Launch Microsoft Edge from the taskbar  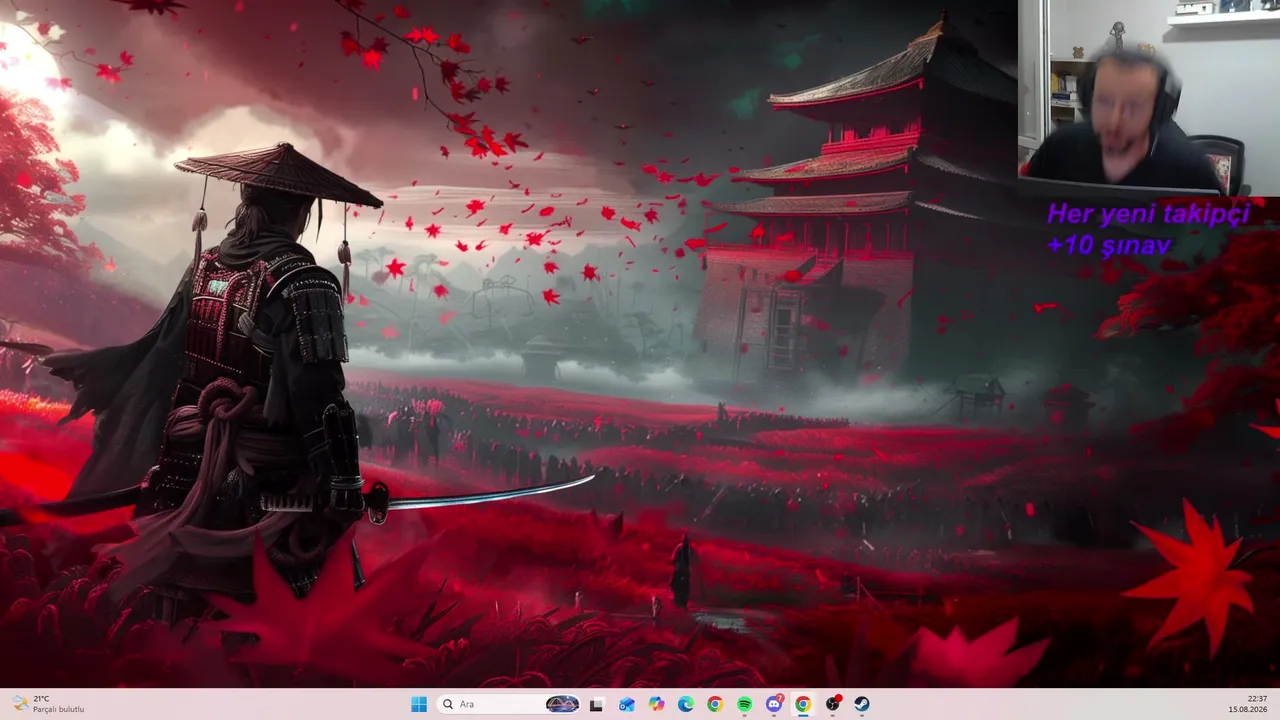[686, 704]
